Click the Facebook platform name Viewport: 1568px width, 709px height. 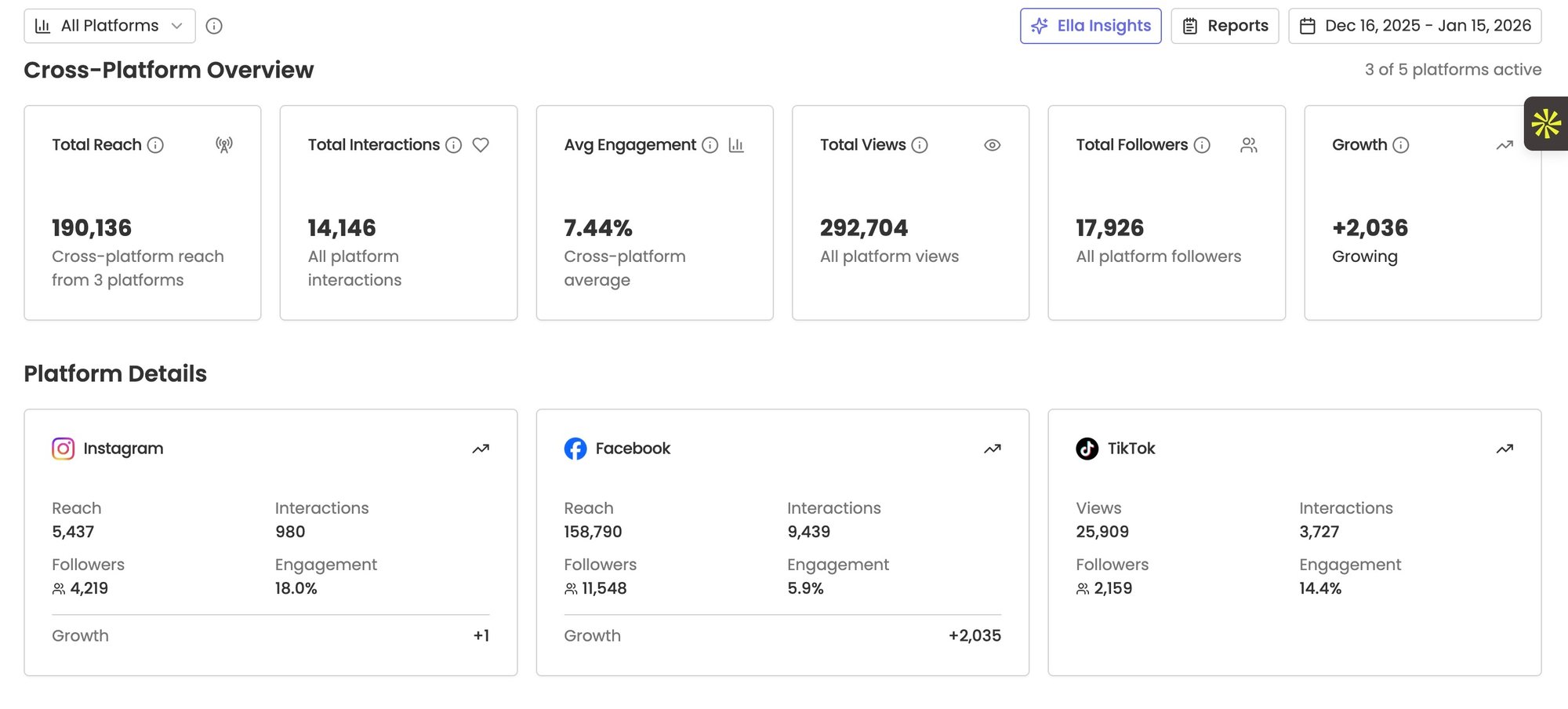click(633, 449)
